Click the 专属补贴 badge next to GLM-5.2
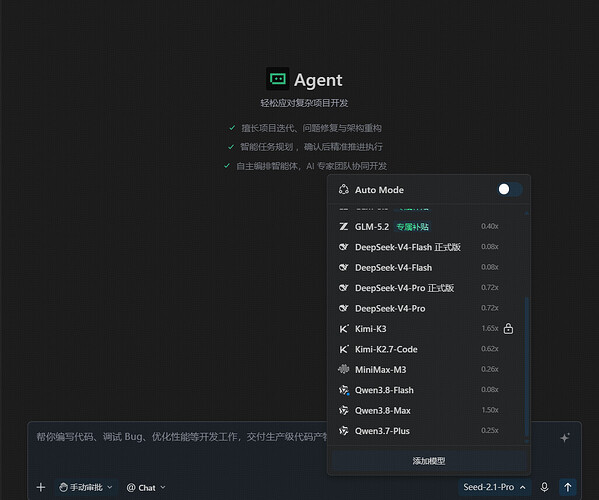The image size is (599, 500). pos(412,227)
